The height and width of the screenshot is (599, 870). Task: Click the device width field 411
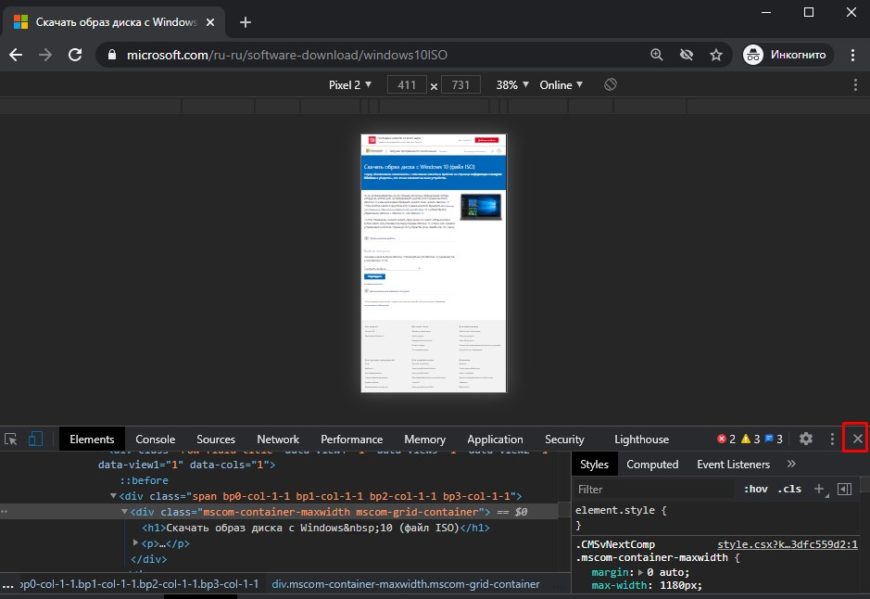407,85
